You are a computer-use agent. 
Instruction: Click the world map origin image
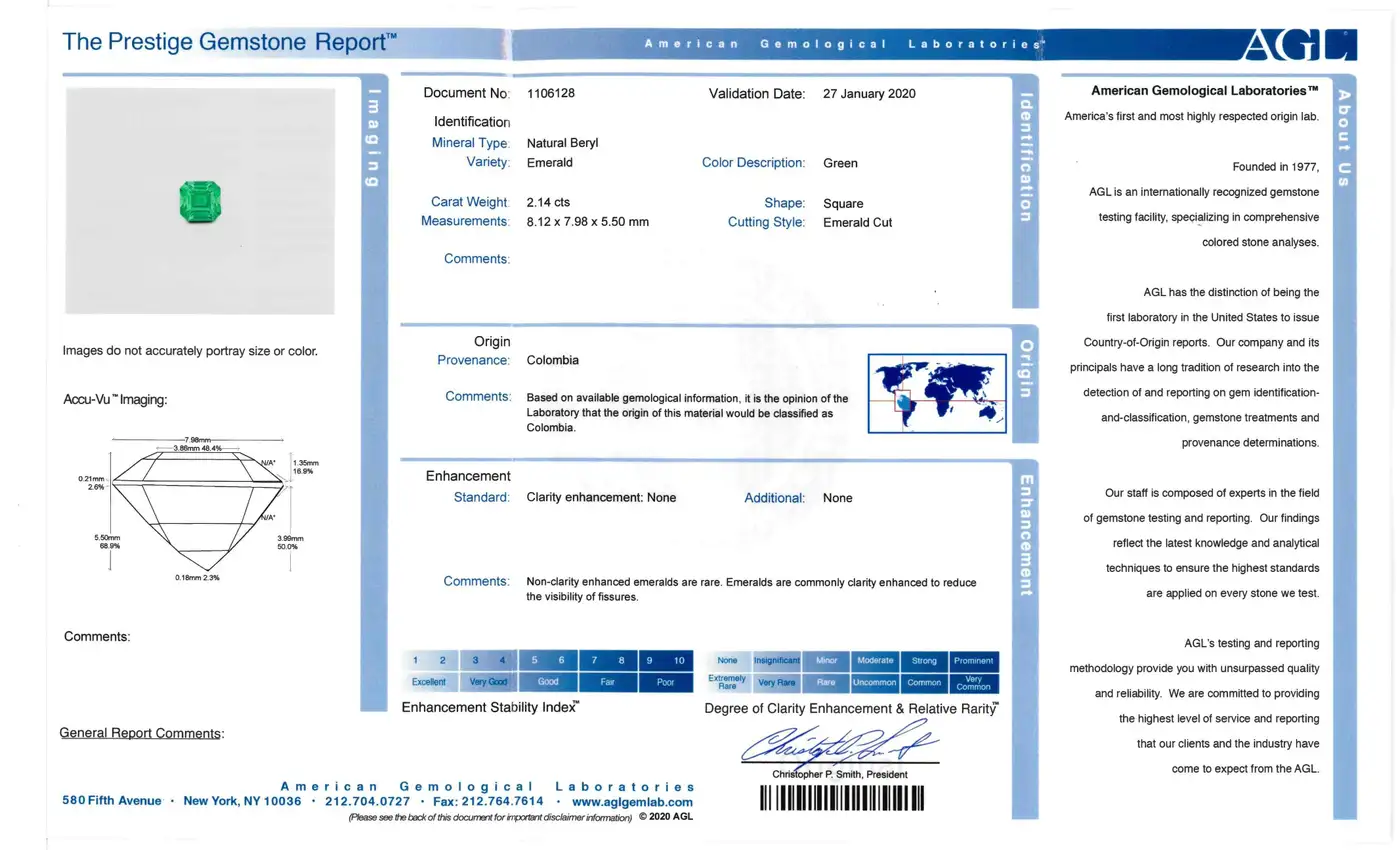(x=937, y=393)
